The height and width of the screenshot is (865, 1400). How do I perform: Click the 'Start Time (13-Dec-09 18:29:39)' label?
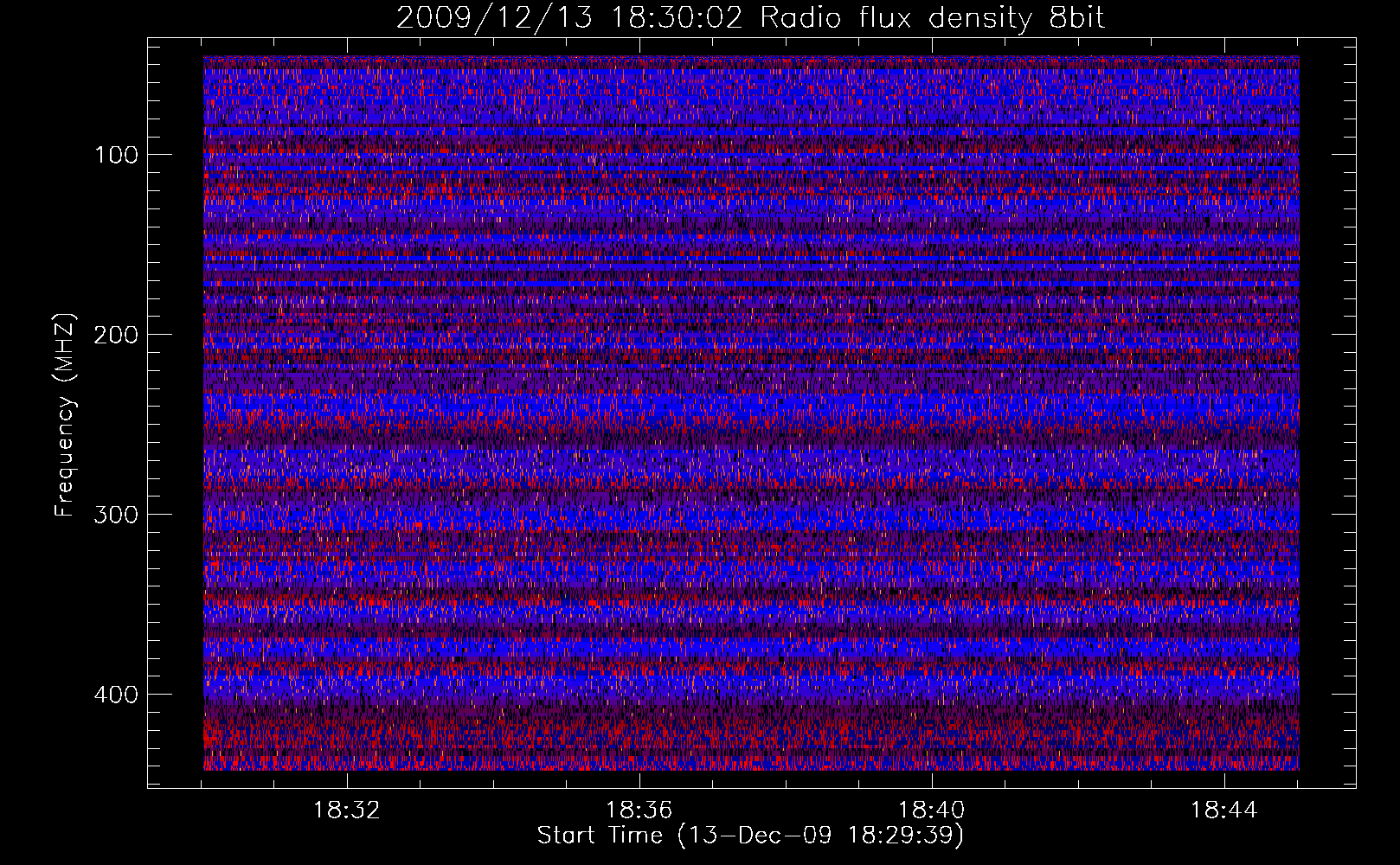tap(750, 836)
